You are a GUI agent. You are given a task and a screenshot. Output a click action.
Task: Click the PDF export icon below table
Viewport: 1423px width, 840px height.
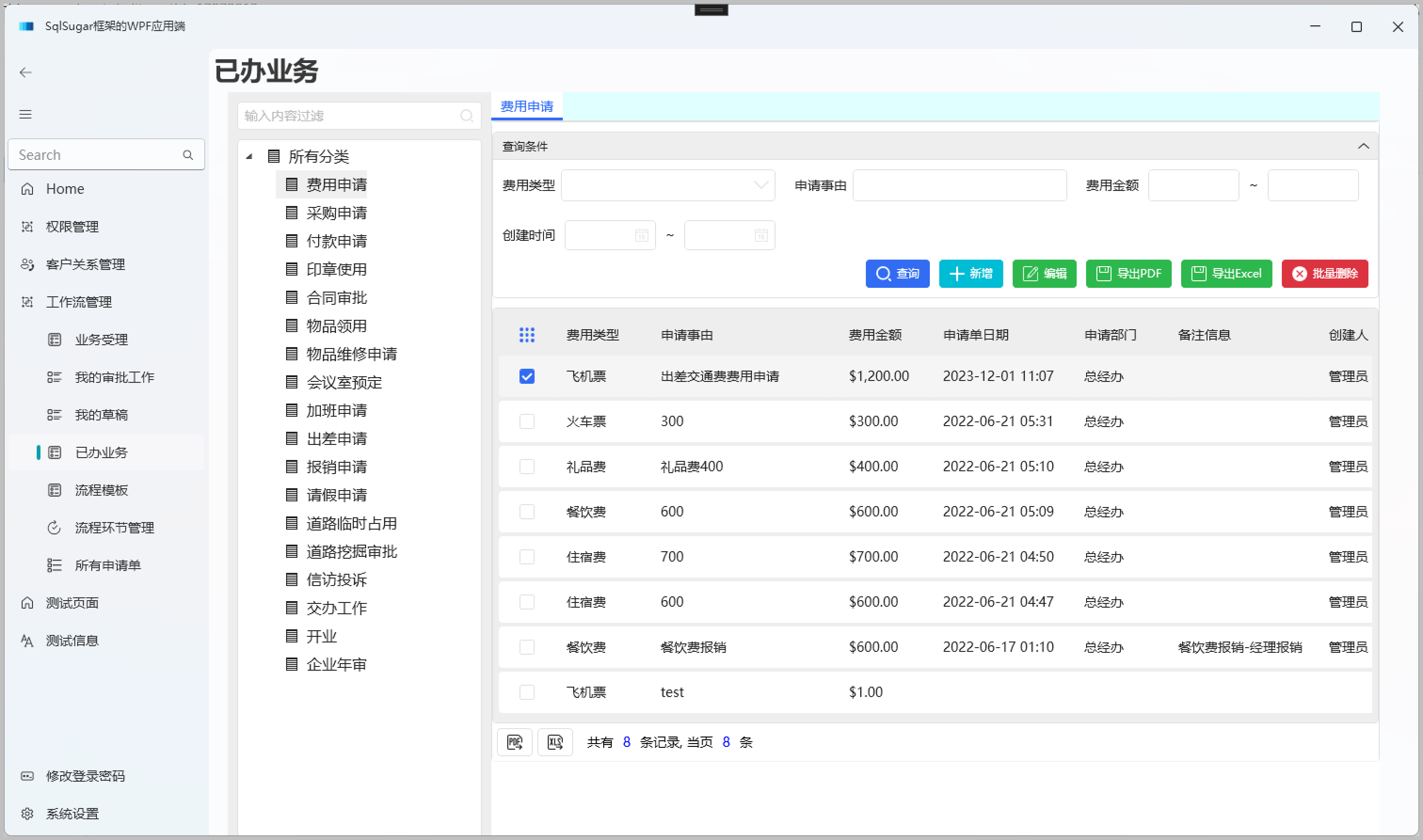click(x=515, y=742)
